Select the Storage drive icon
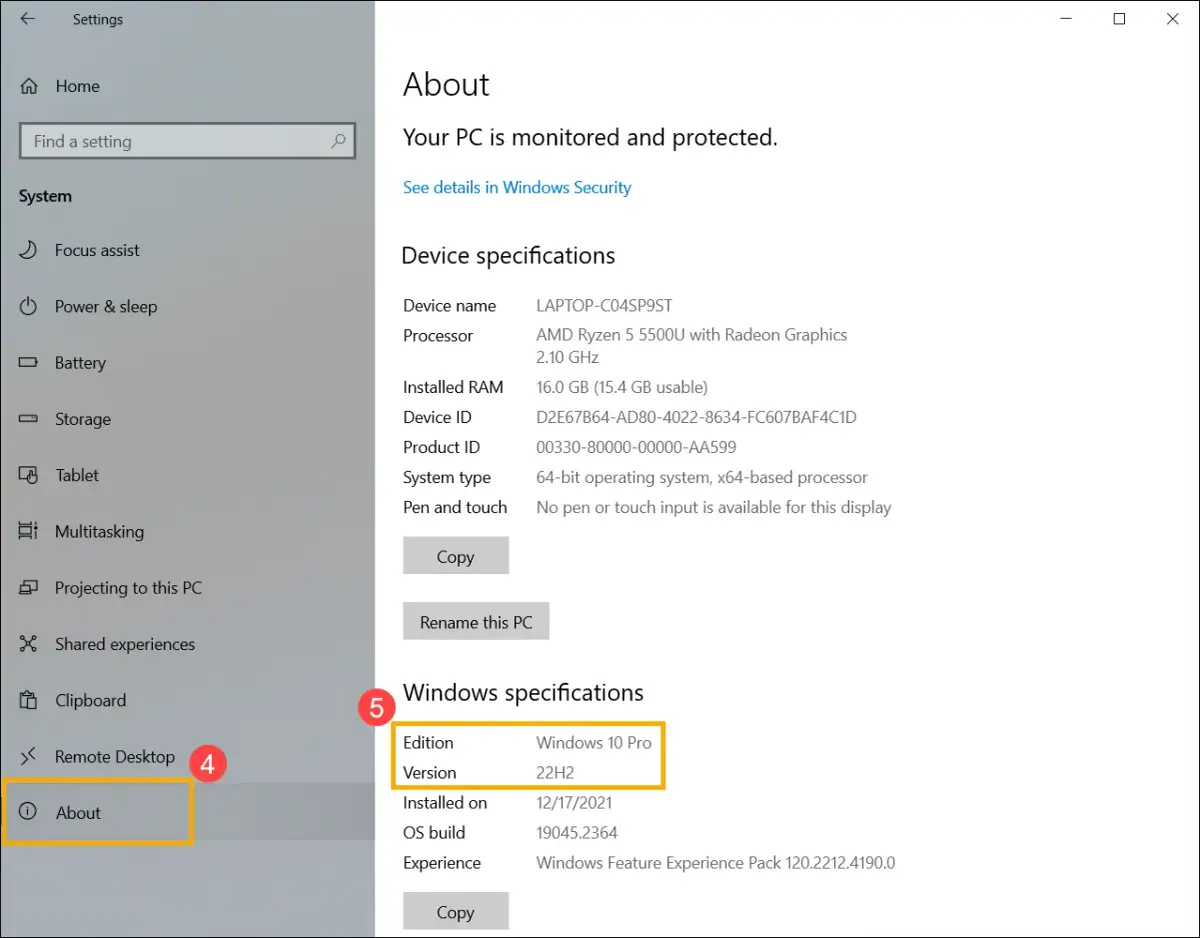Screen dimensions: 1200x938 click(x=29, y=419)
